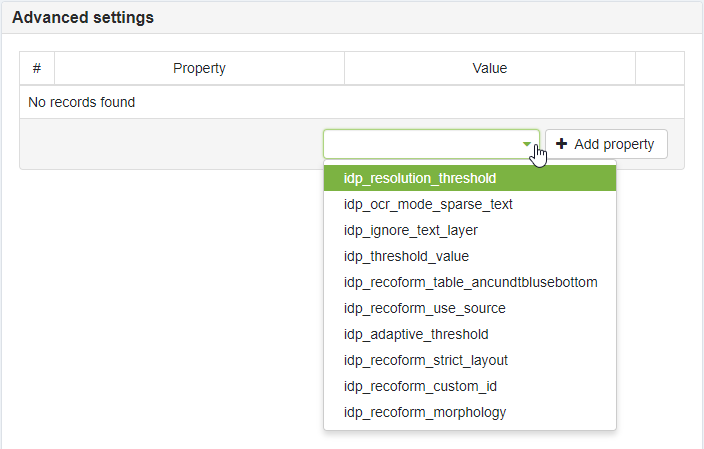Click the No records found row

tap(82, 102)
